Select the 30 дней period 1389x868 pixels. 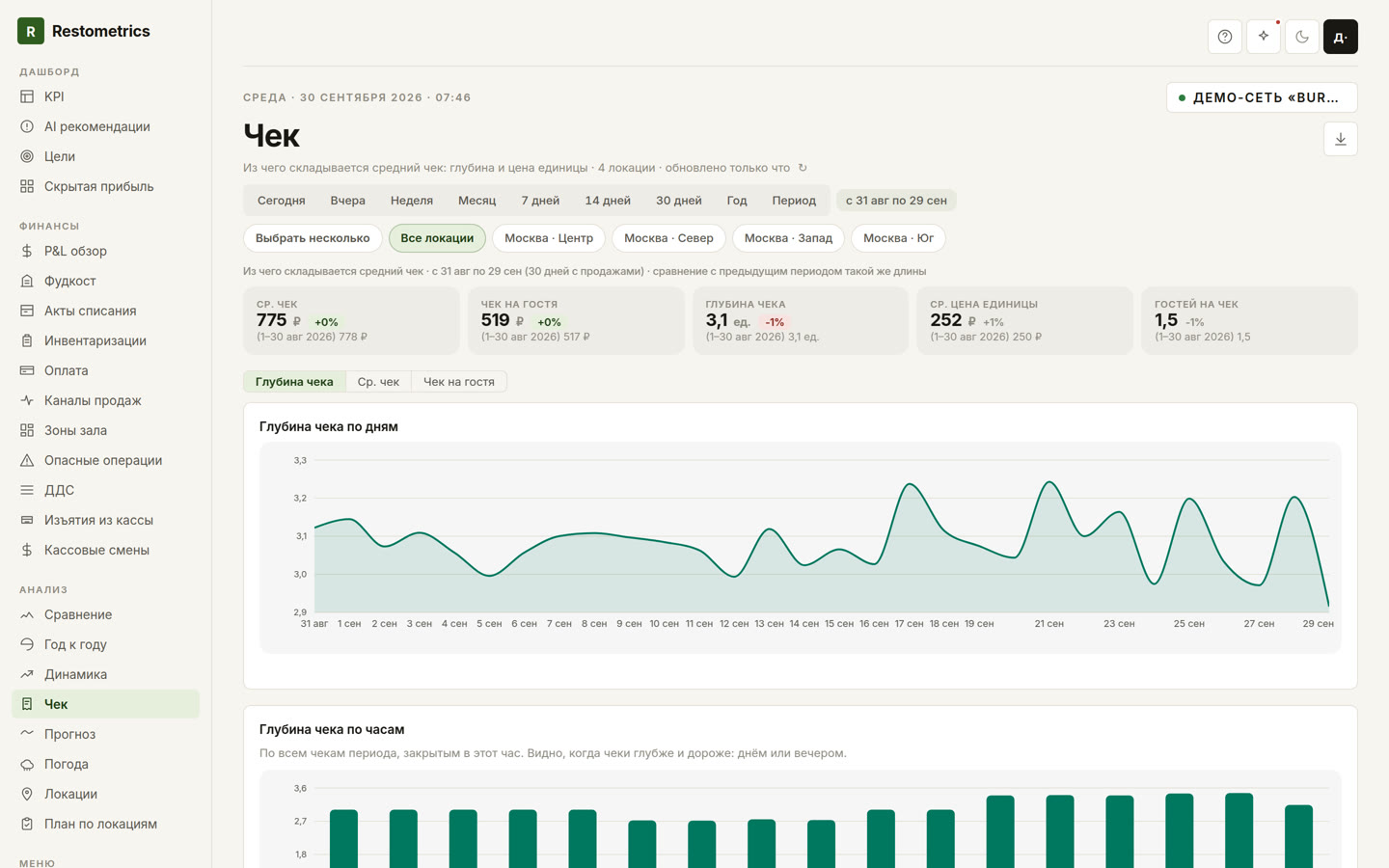coord(679,201)
